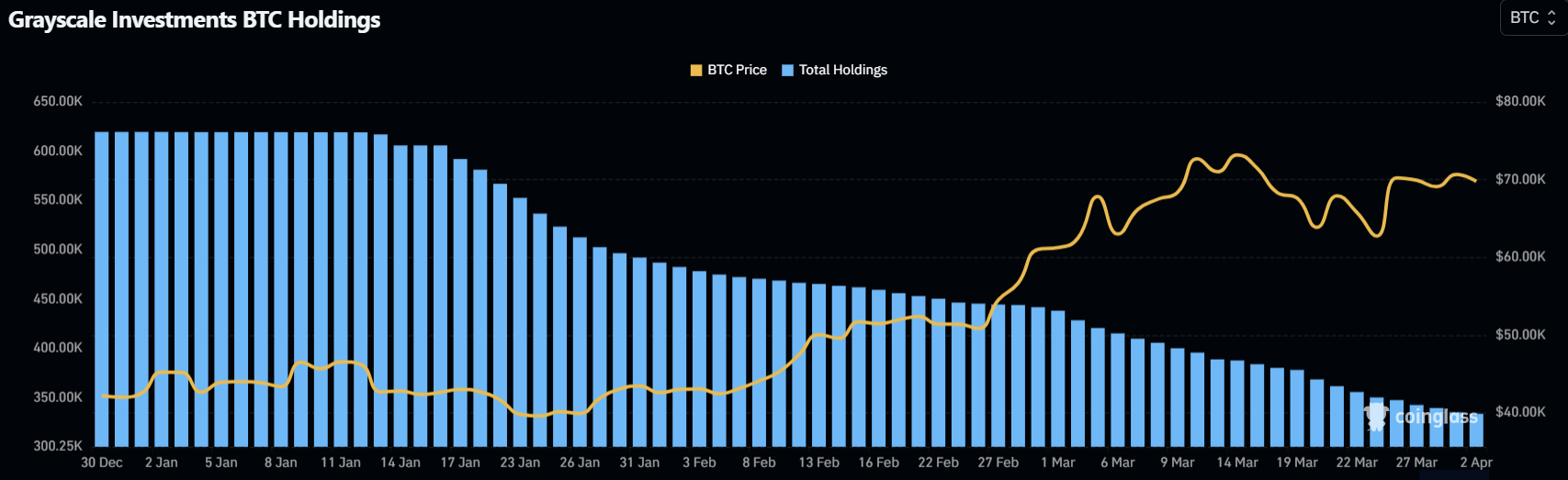Click the 350.00K left axis value
The height and width of the screenshot is (480, 1568).
(x=58, y=397)
